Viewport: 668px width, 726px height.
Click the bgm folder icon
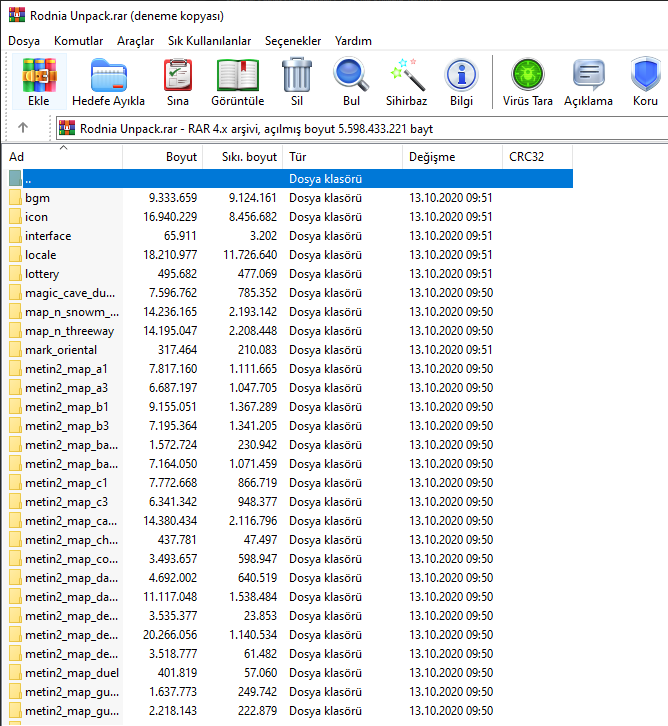point(15,198)
